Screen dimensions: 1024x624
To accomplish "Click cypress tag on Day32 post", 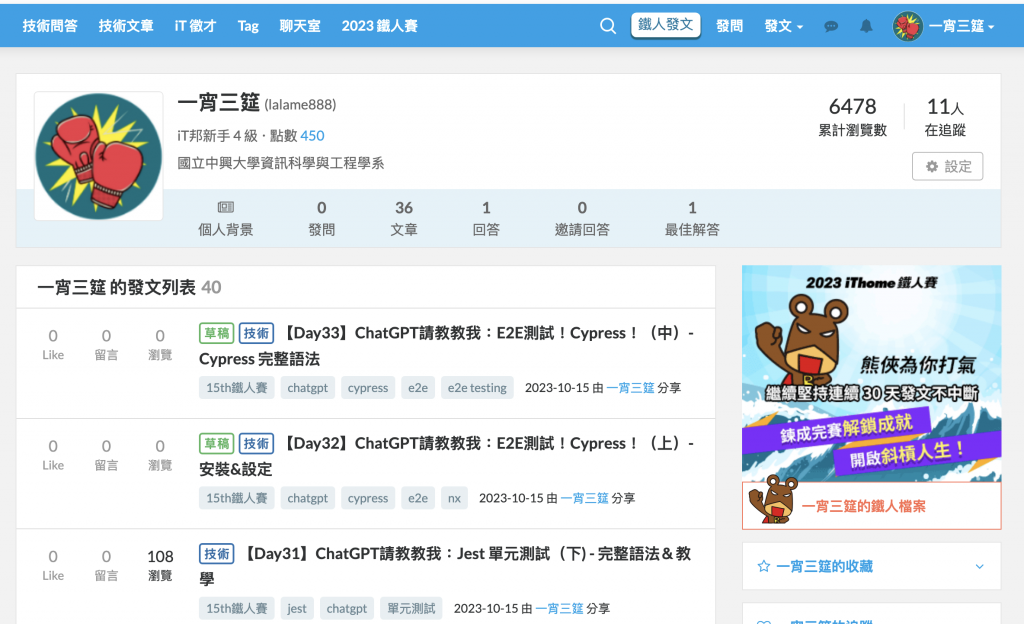I will 368,498.
